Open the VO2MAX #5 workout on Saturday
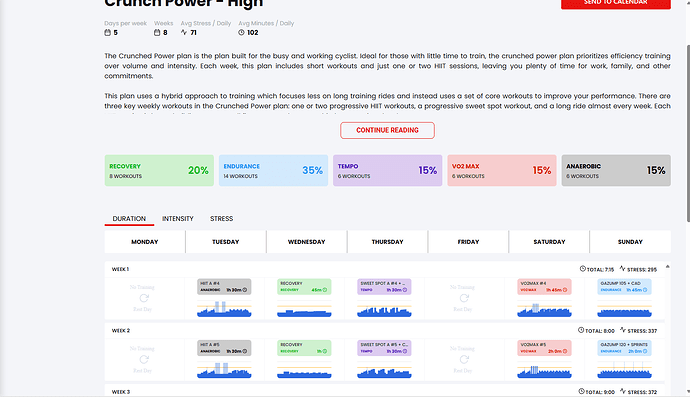The height and width of the screenshot is (397, 690). [544, 348]
